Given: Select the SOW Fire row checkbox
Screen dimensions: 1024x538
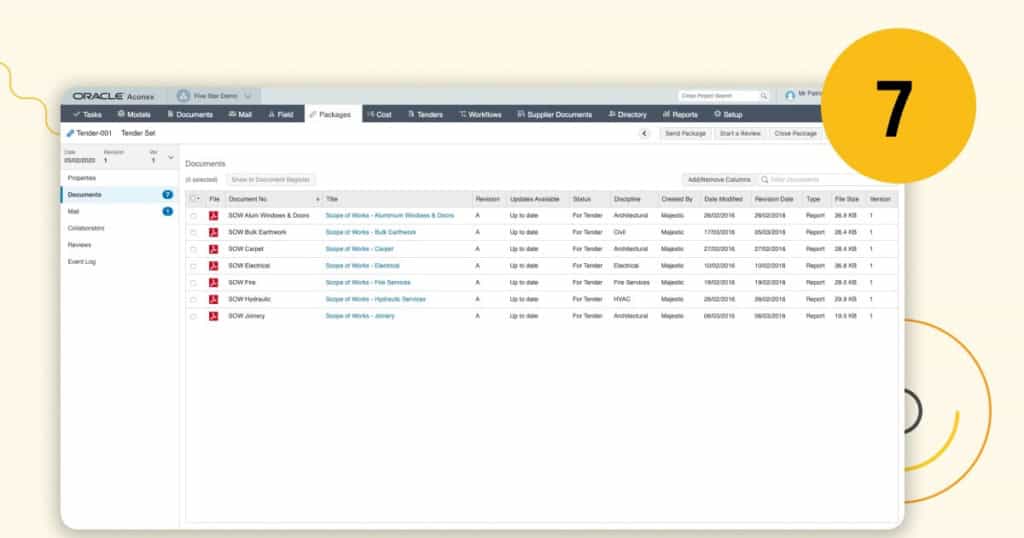Looking at the screenshot, I should pos(193,283).
